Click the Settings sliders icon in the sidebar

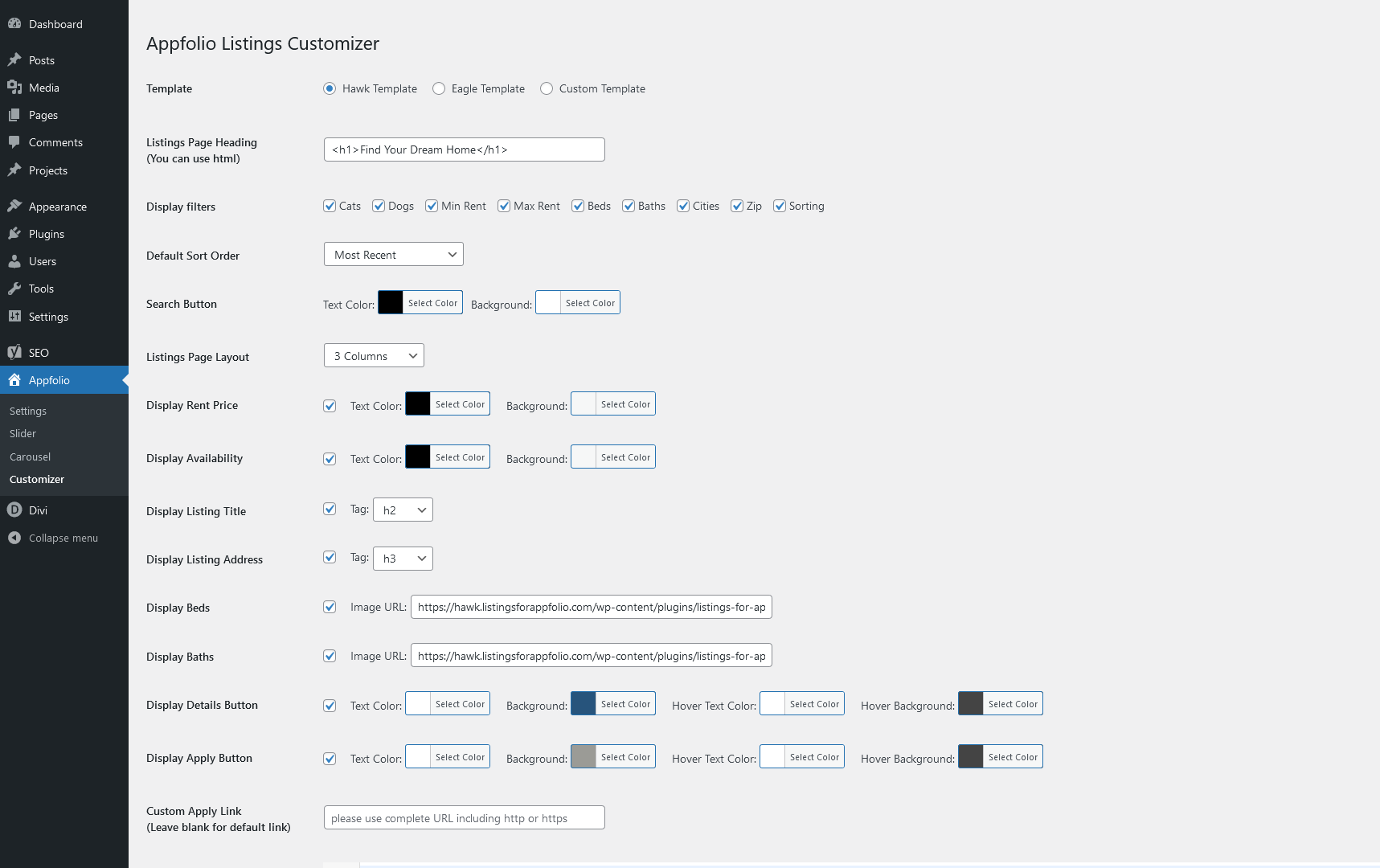tap(14, 317)
